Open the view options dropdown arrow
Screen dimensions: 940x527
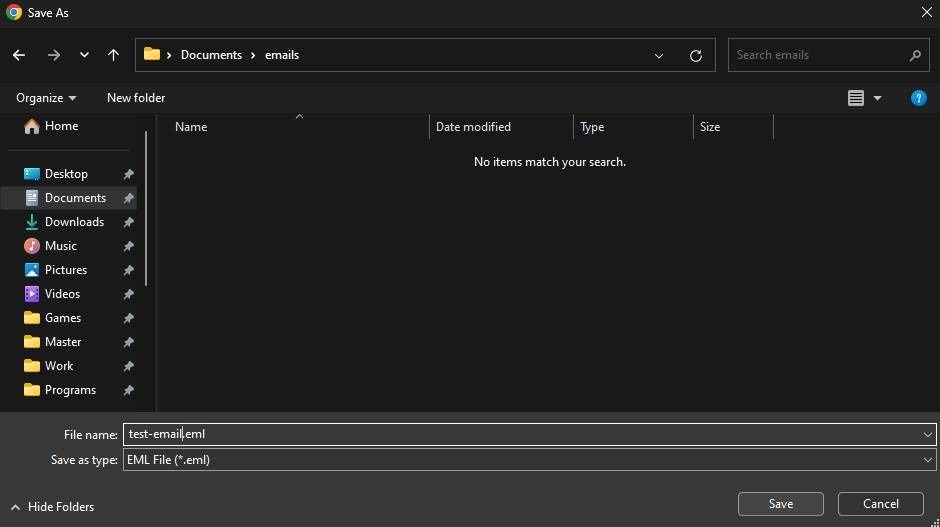pos(877,98)
